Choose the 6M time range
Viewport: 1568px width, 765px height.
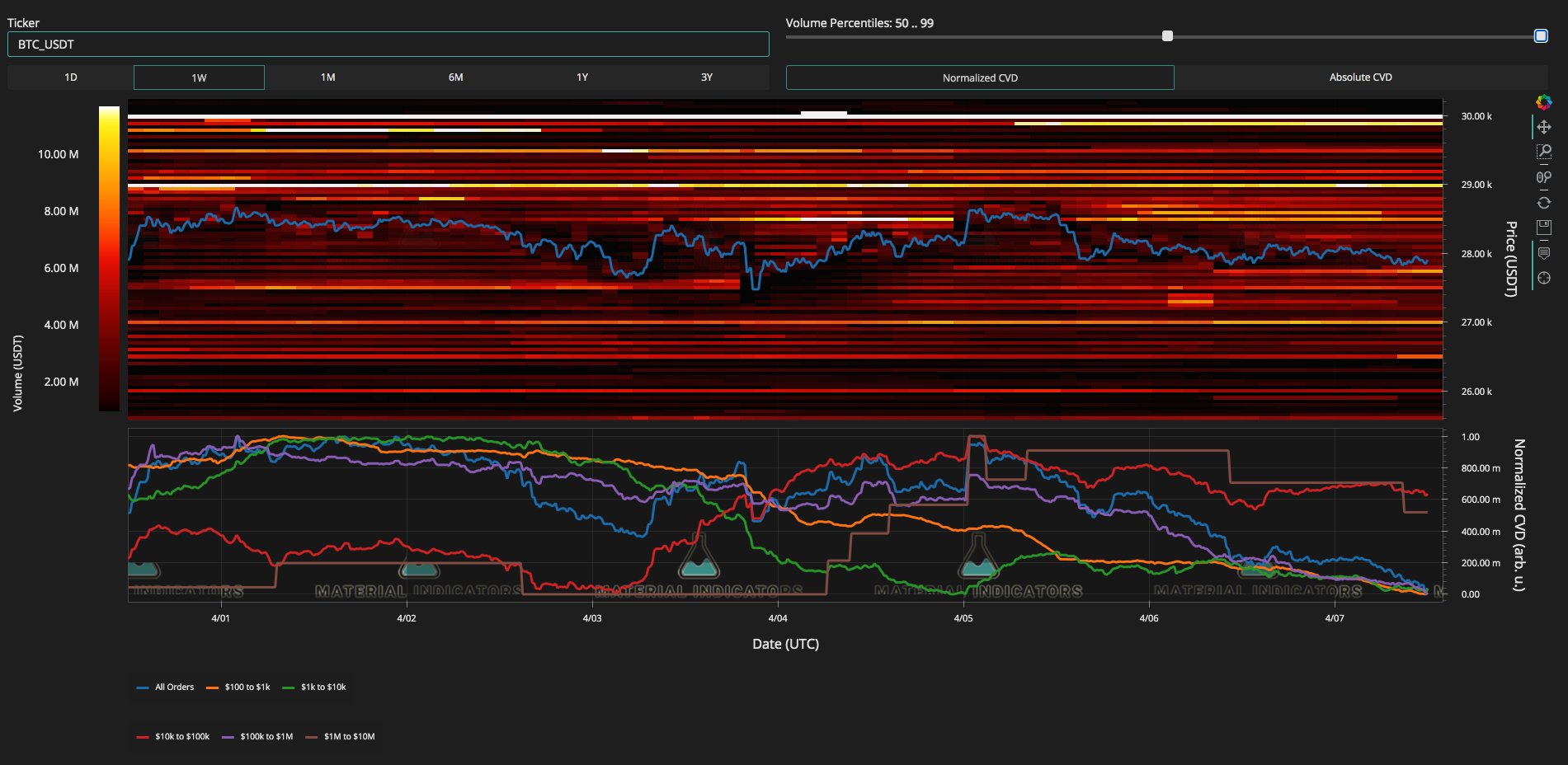455,77
